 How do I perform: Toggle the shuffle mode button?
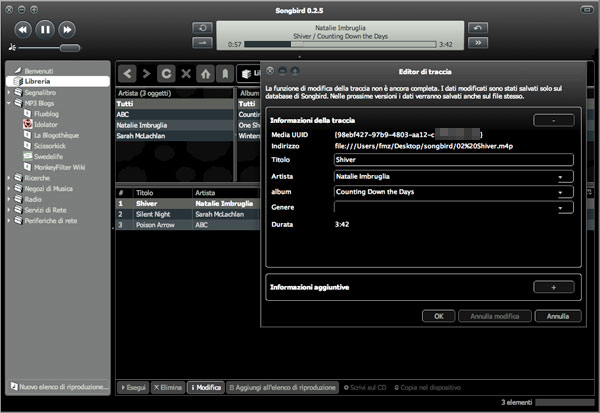click(x=204, y=42)
